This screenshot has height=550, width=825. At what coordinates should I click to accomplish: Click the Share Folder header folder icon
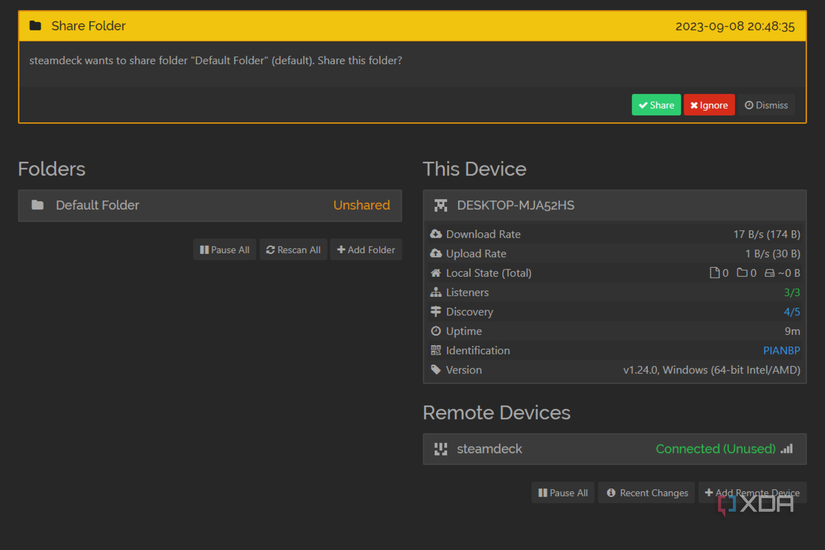point(35,26)
